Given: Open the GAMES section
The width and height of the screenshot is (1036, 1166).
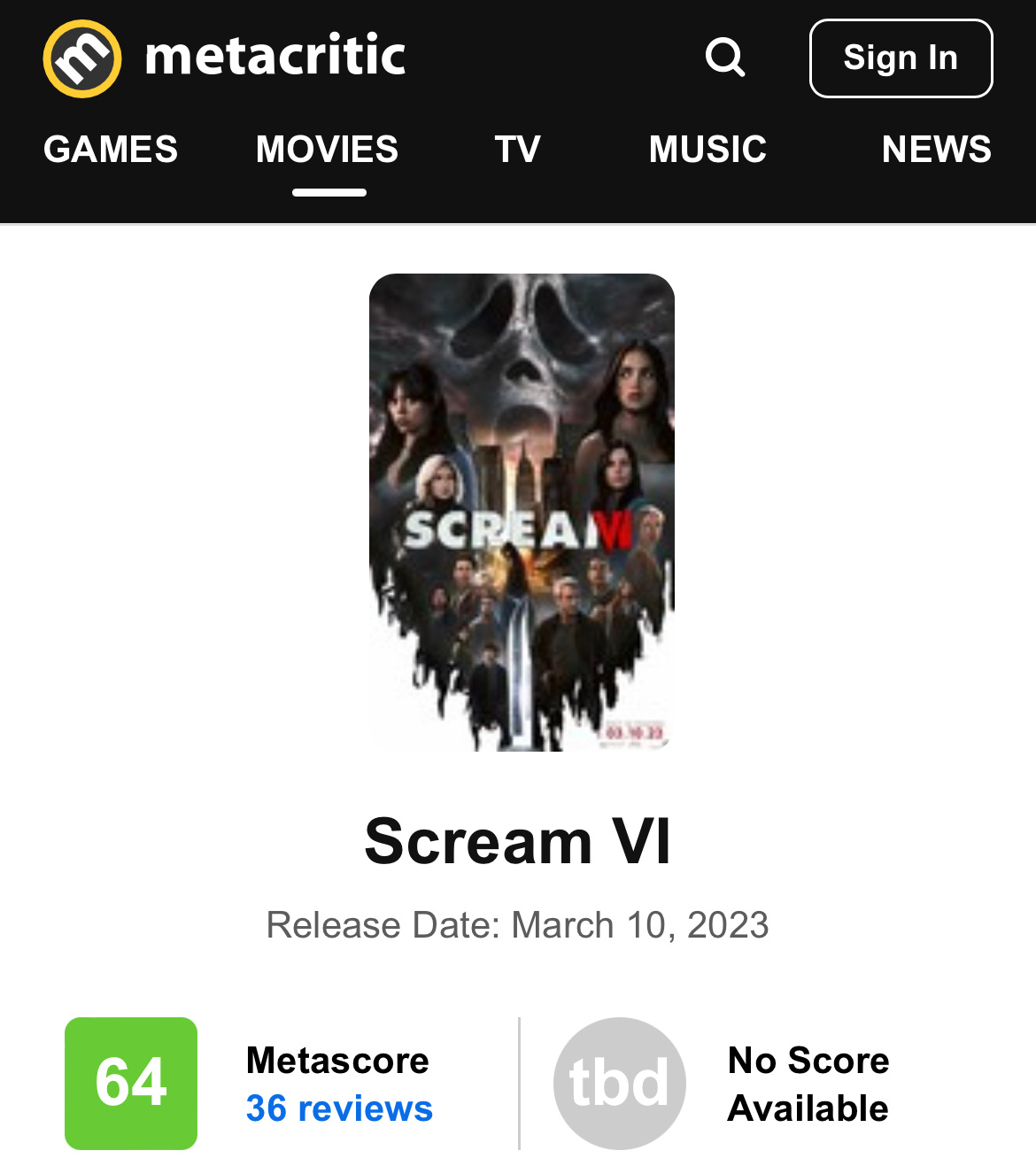Looking at the screenshot, I should click(x=111, y=149).
